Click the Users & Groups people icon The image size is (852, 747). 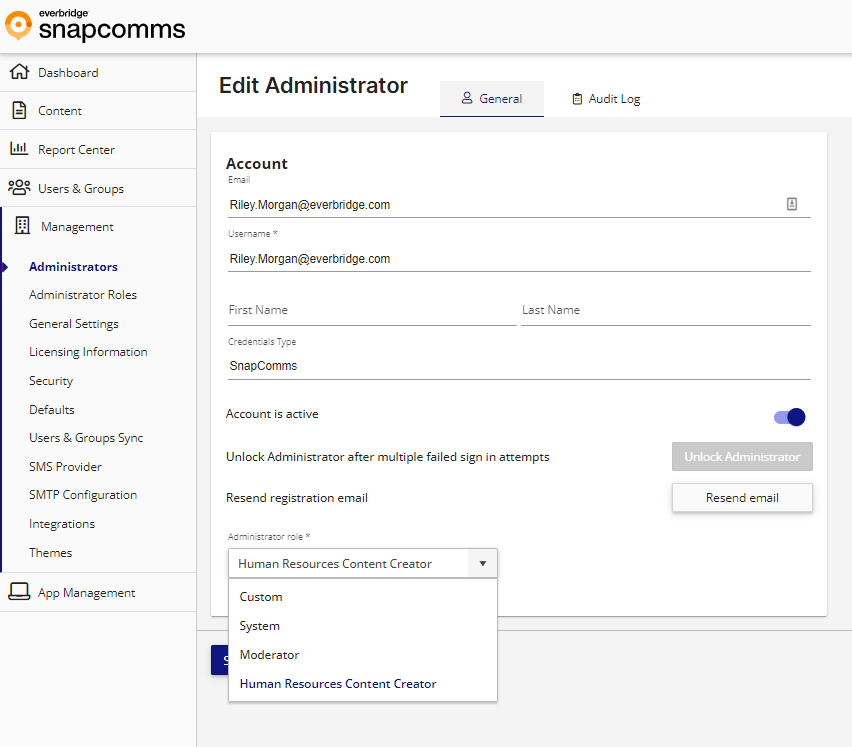point(20,187)
